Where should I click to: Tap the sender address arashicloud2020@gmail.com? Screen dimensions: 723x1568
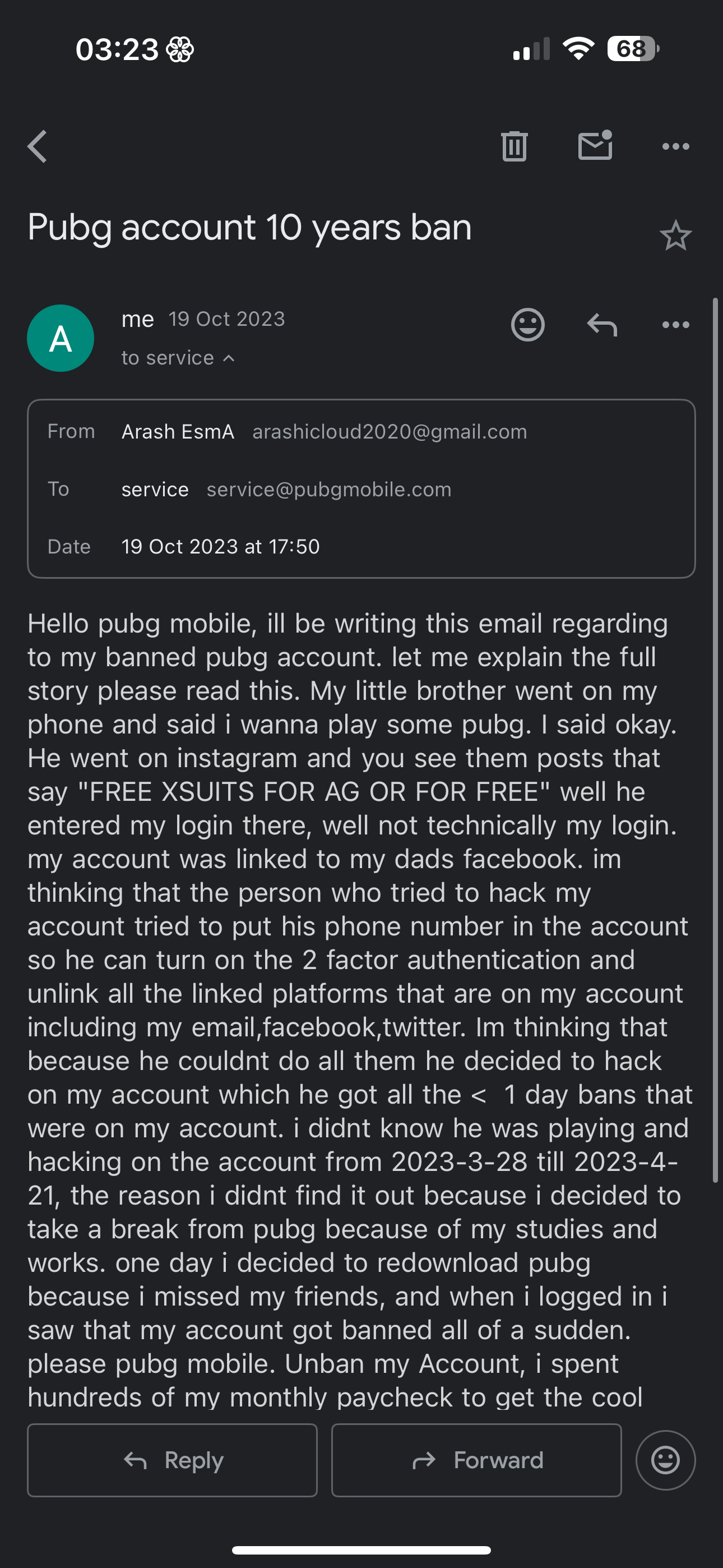pos(390,432)
